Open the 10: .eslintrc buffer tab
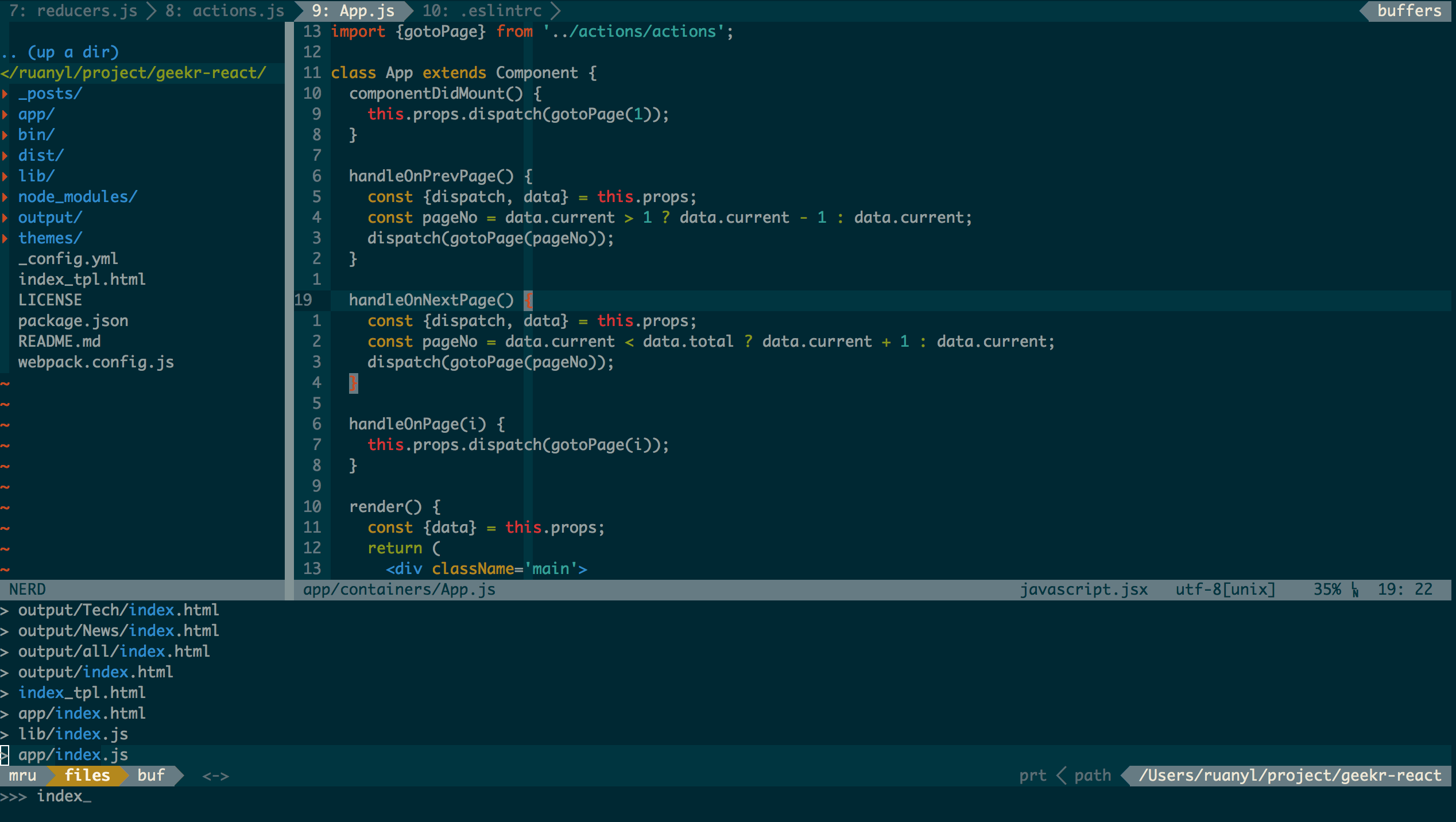Screen dimensions: 1456x822 (482, 11)
